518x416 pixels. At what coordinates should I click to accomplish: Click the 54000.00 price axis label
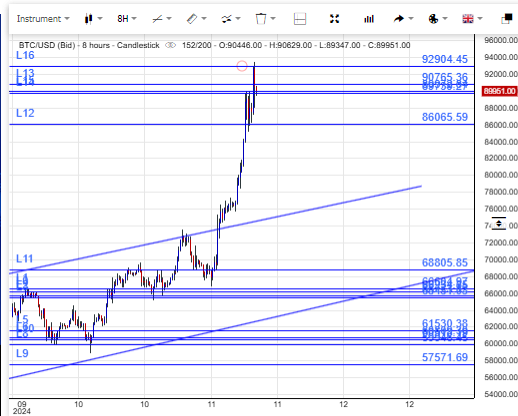(x=501, y=394)
